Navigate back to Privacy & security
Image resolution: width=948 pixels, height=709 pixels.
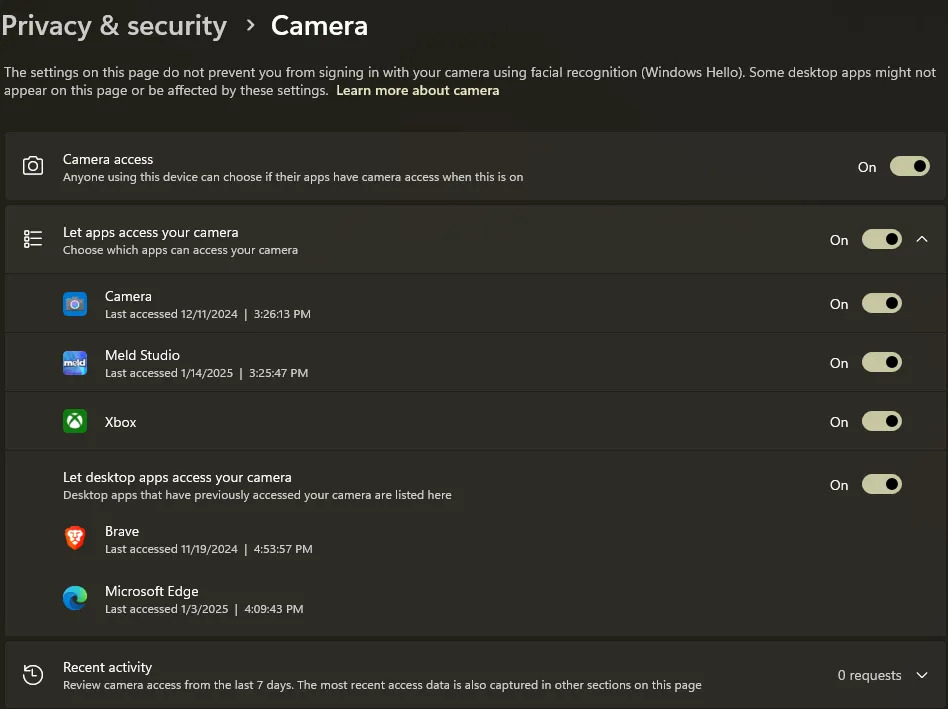click(114, 25)
